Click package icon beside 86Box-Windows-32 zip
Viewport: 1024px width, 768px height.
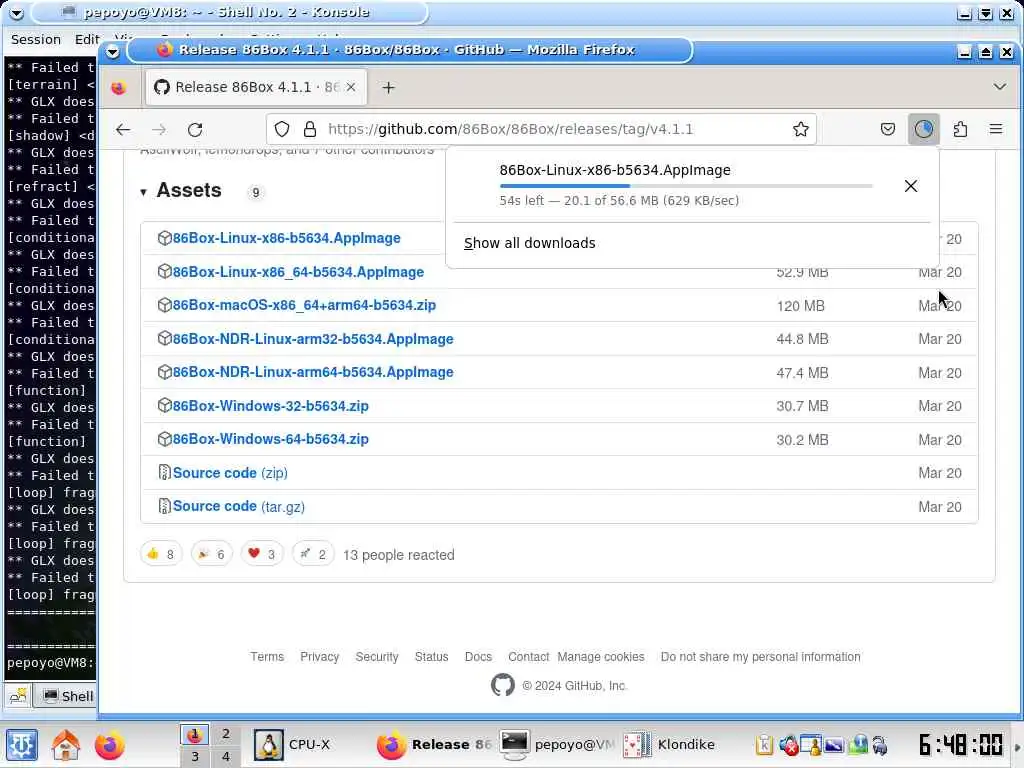pos(165,405)
